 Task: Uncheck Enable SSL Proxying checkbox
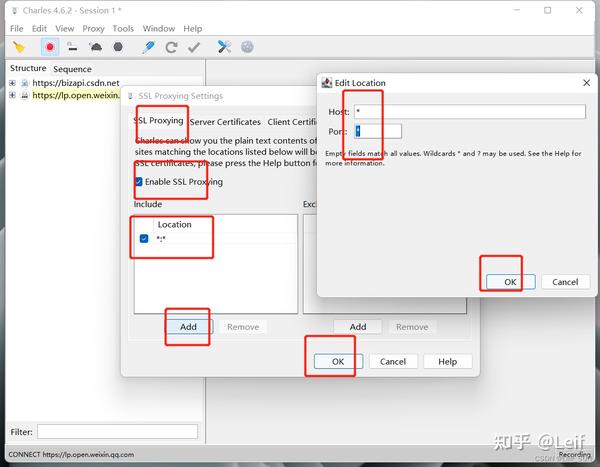pyautogui.click(x=139, y=181)
